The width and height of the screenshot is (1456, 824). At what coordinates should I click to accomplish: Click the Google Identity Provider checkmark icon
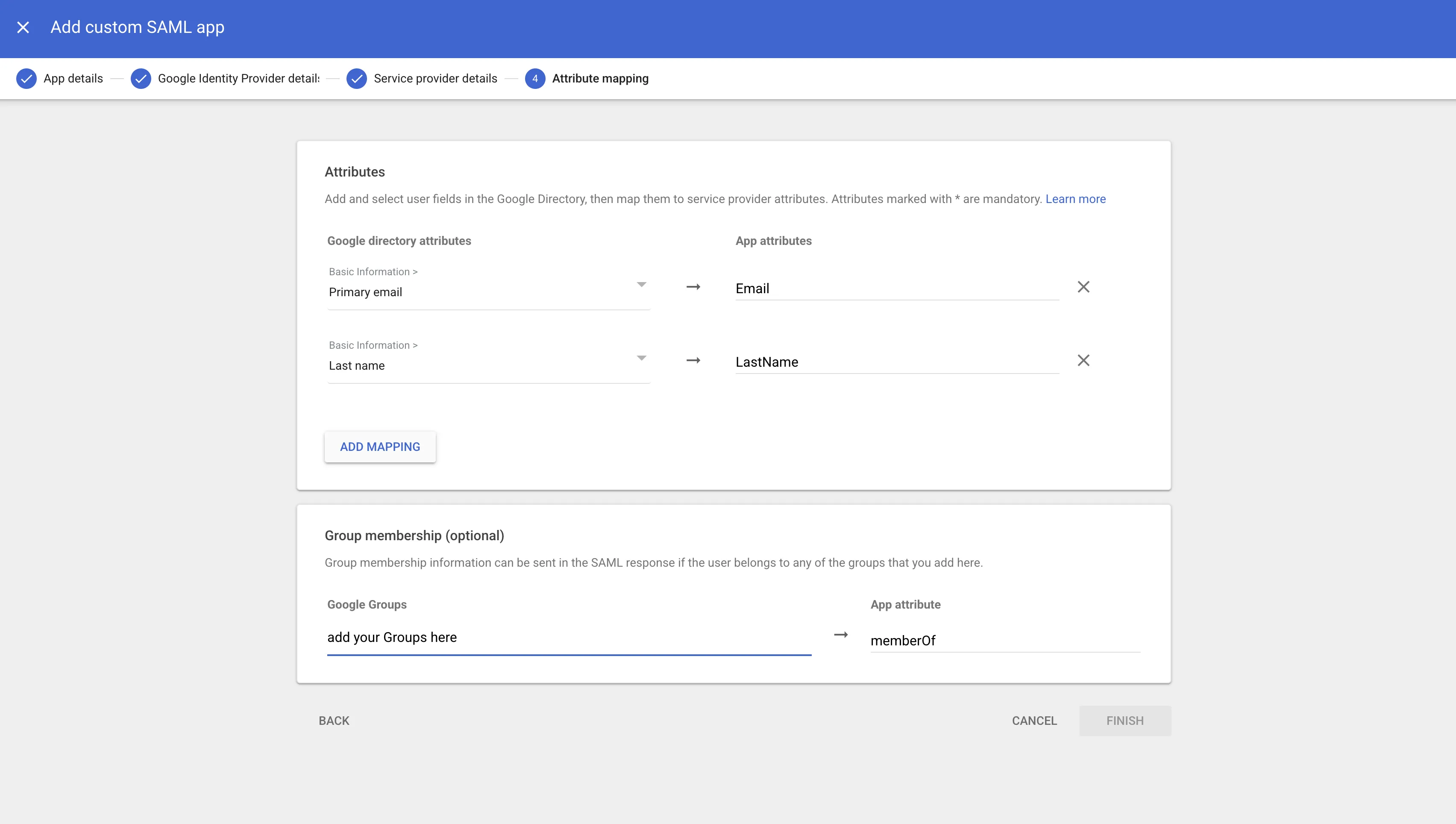coord(140,79)
